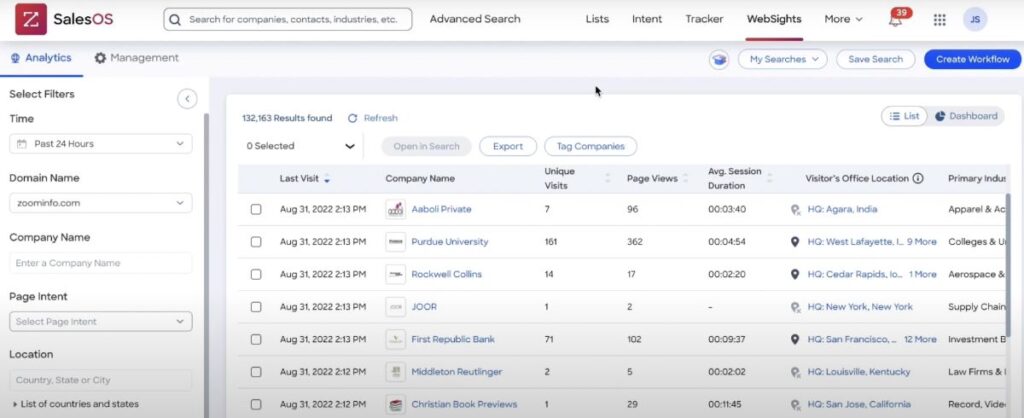Viewport: 1024px width, 418px height.
Task: Check the Purdue University row checkbox
Action: tap(256, 242)
